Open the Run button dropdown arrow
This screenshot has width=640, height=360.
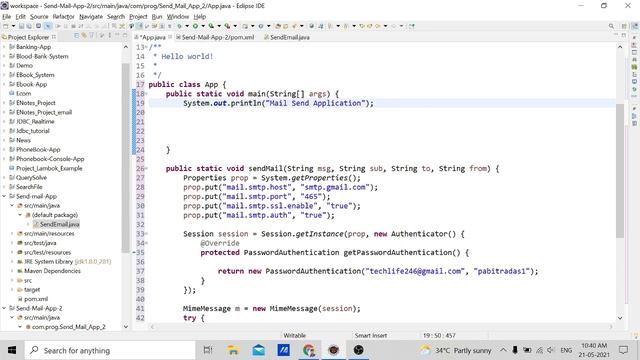pyautogui.click(x=203, y=26)
